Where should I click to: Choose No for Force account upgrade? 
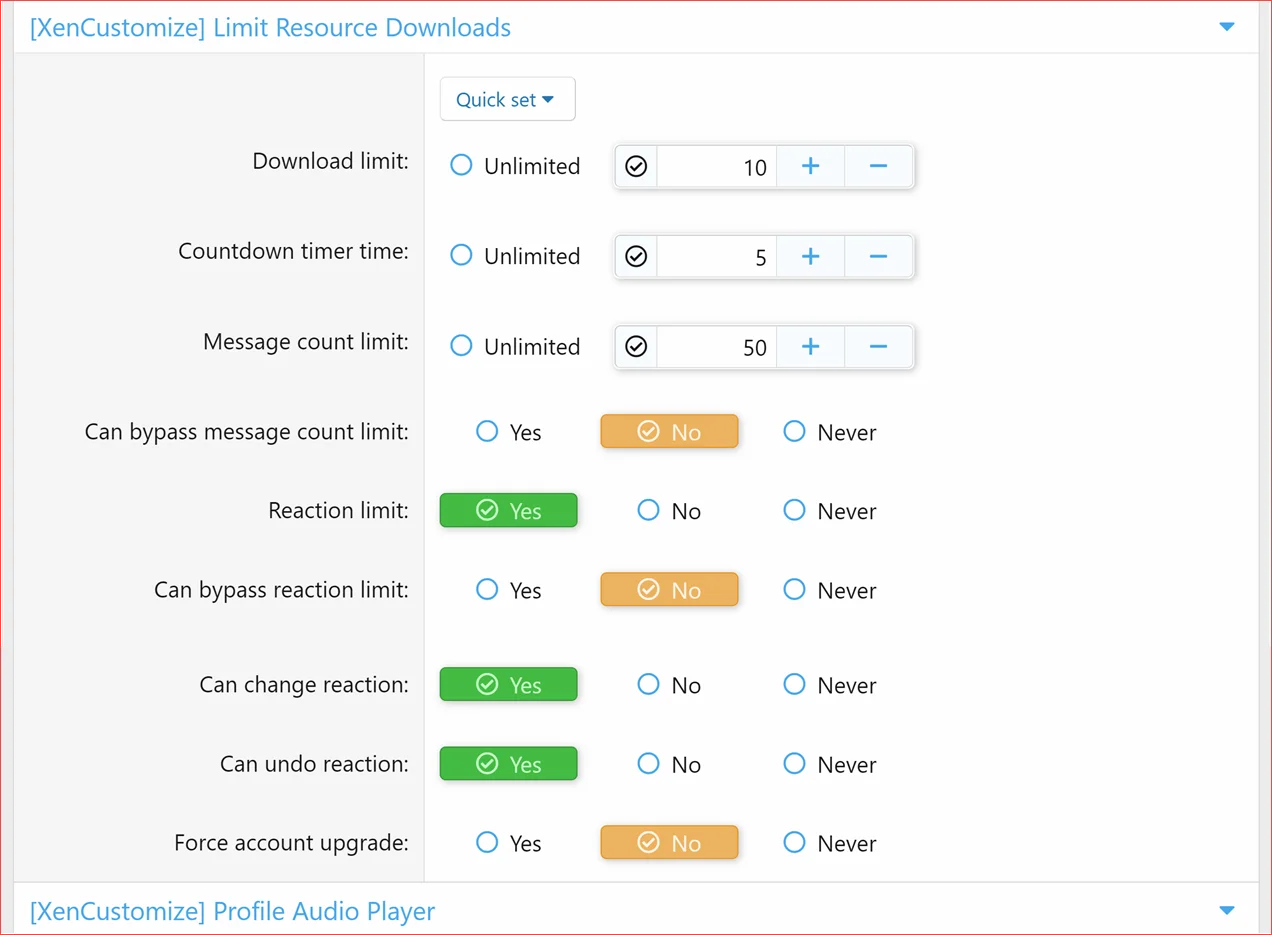[669, 843]
